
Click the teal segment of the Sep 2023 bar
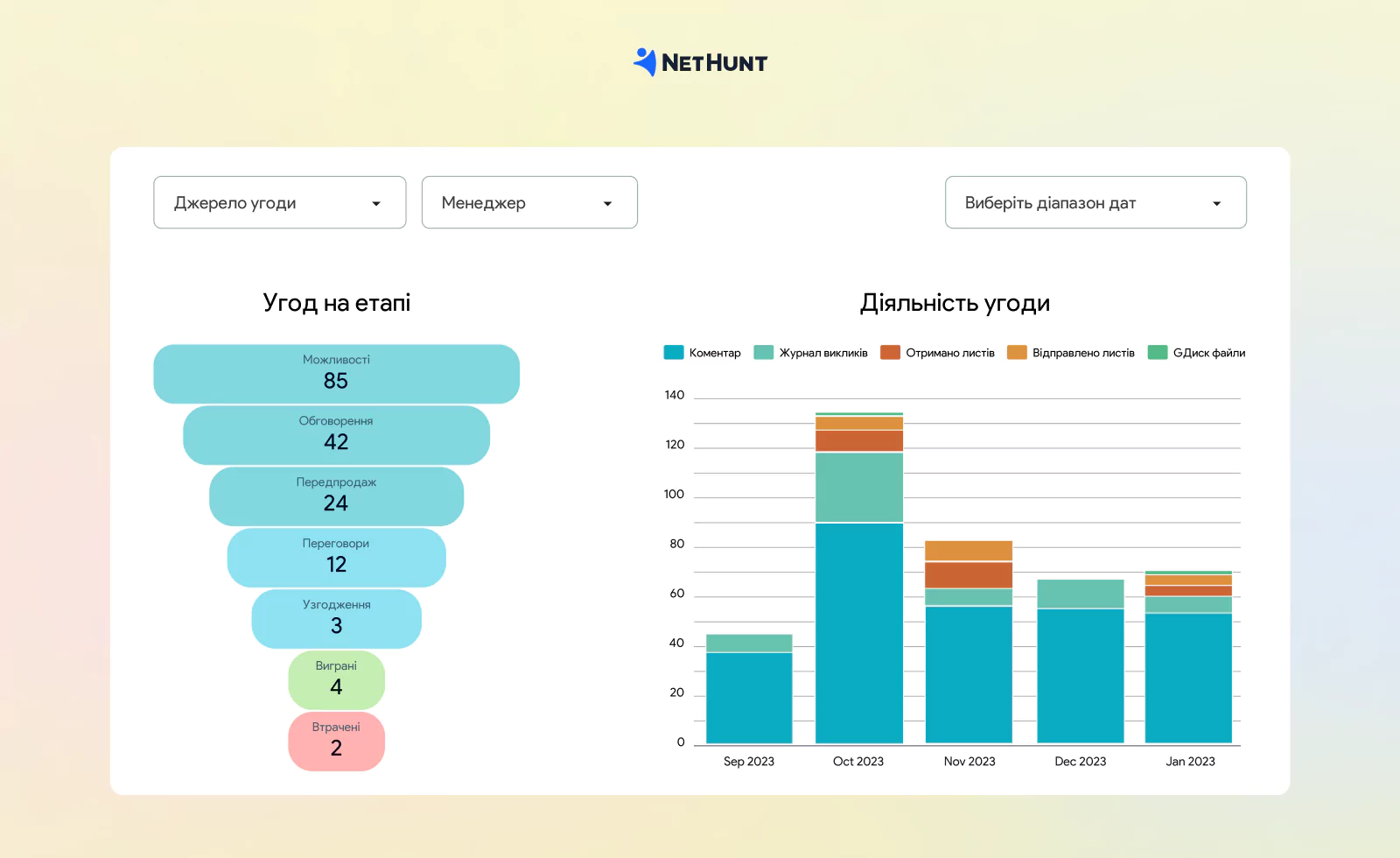[749, 643]
